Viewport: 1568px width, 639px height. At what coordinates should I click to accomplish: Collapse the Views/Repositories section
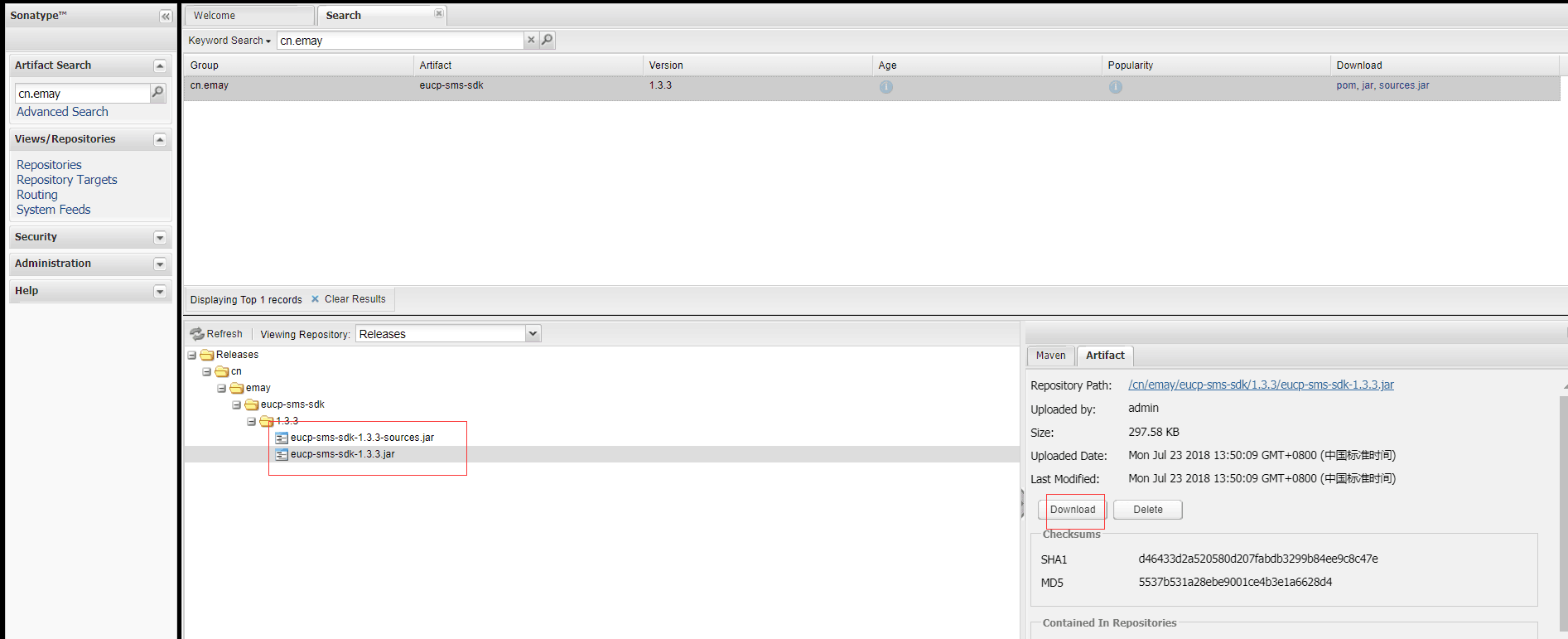pos(160,140)
